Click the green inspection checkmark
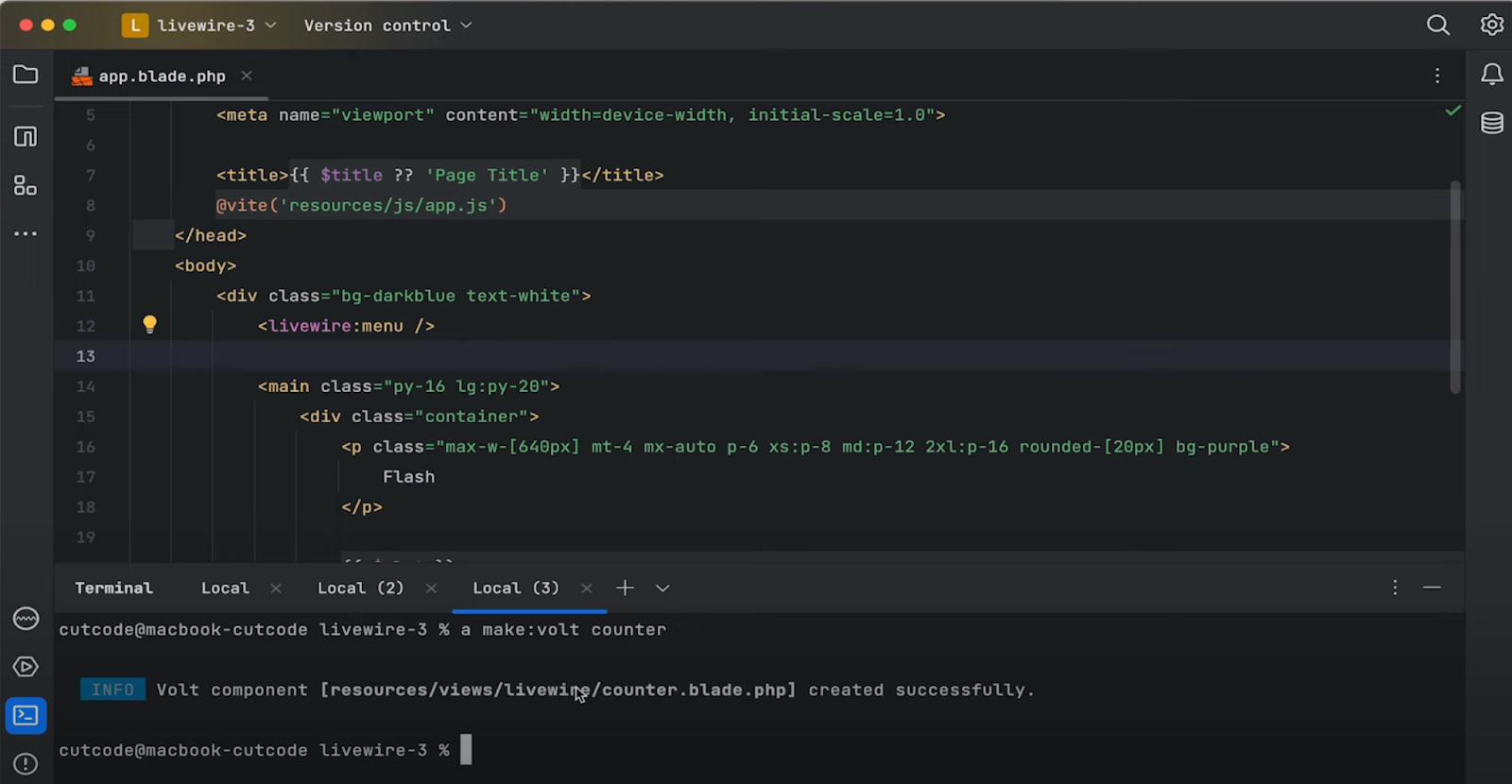 point(1452,111)
